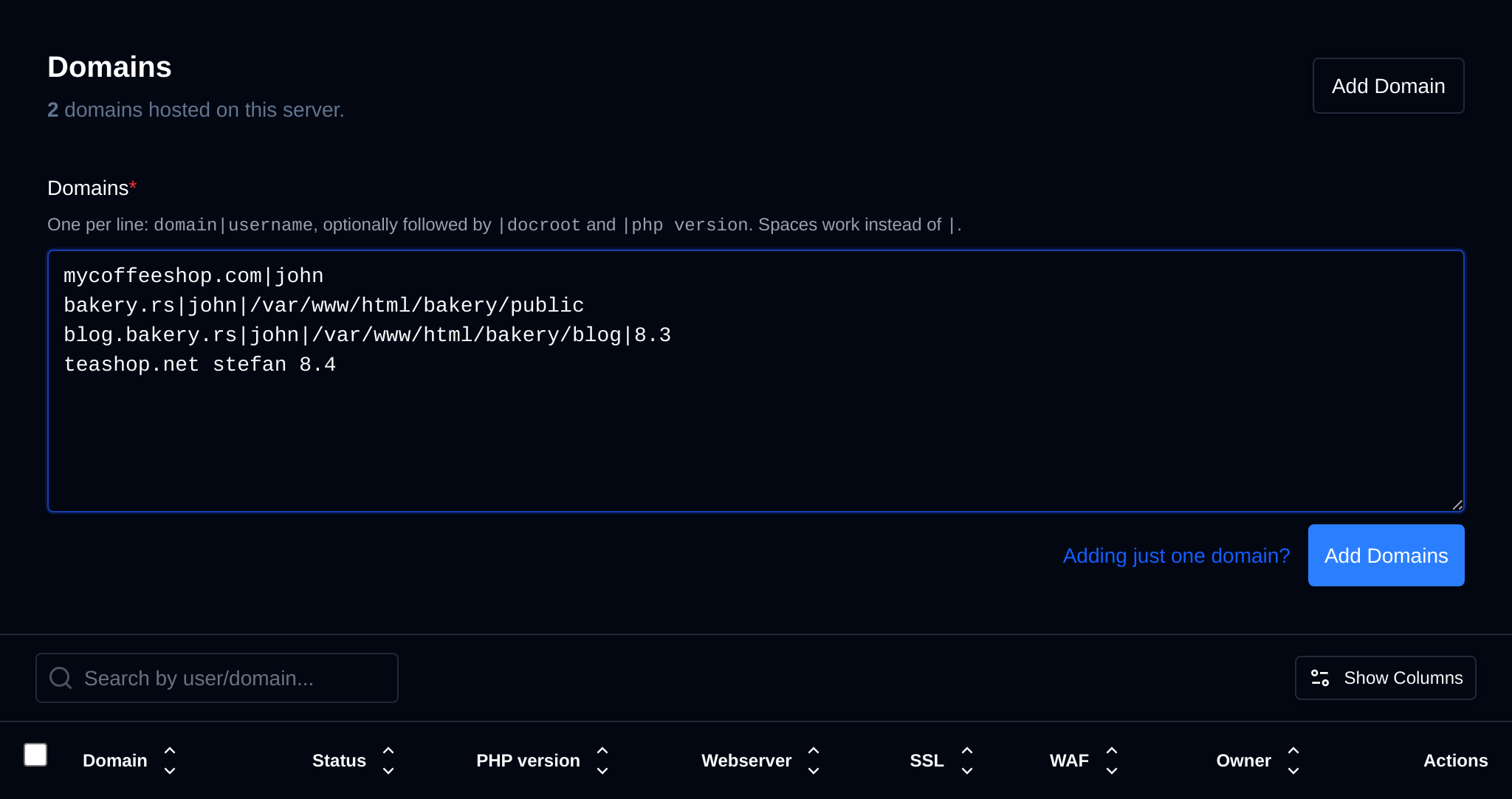Sort by Webserver column arrows
This screenshot has height=799, width=1512.
(814, 761)
